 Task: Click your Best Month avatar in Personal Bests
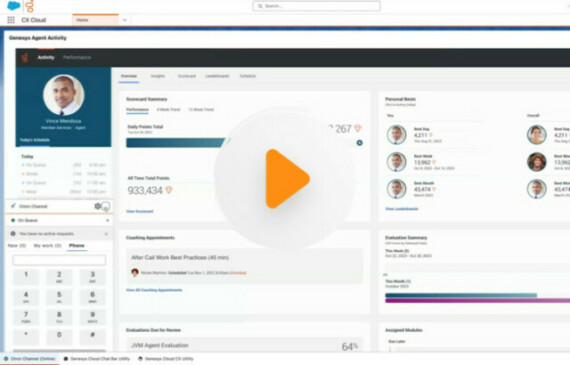396,189
